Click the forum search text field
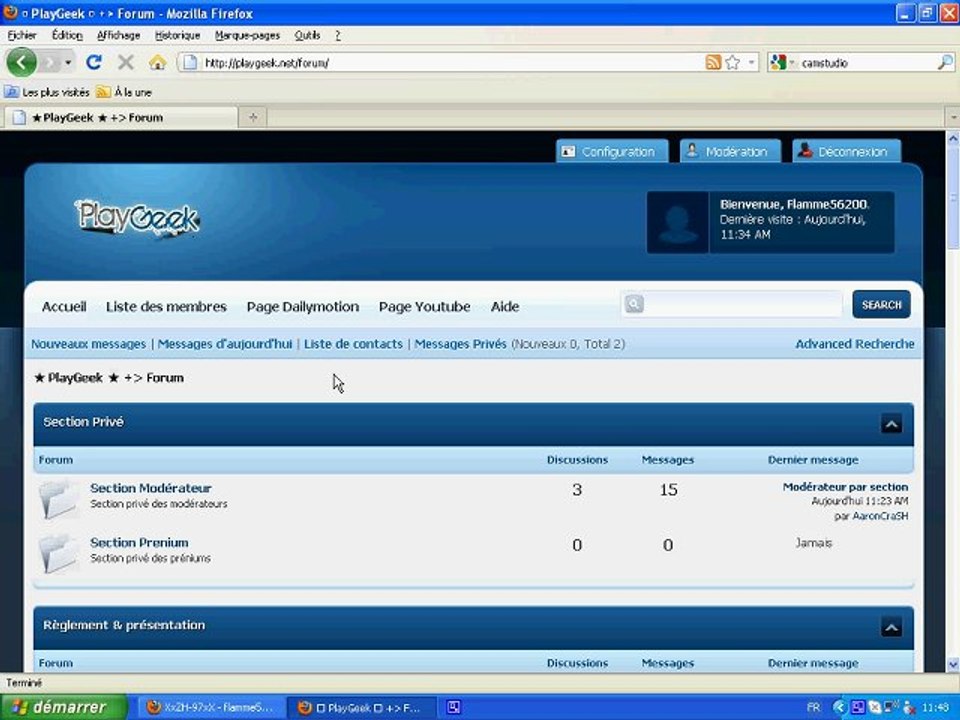 point(743,304)
